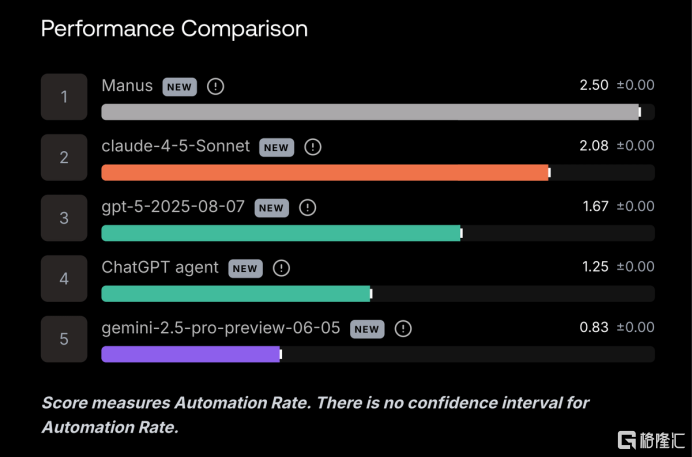
Task: Click the rank 2 number box
Action: (x=64, y=158)
